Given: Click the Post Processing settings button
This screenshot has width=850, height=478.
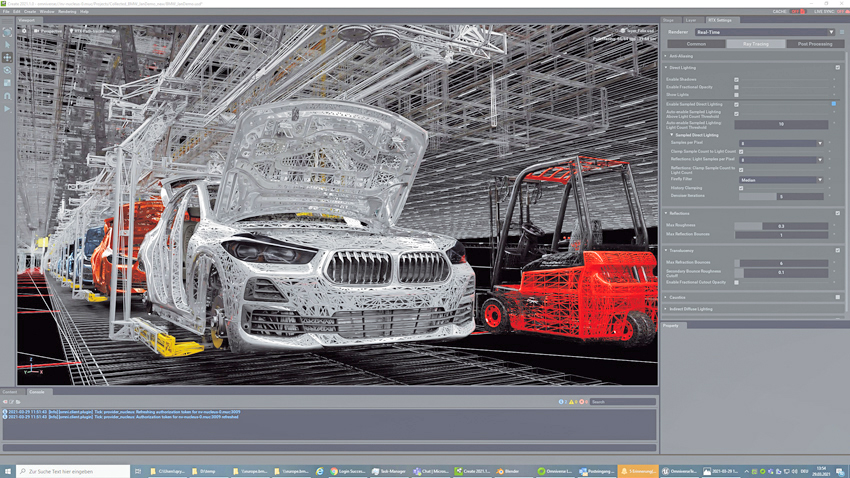Looking at the screenshot, I should 815,44.
